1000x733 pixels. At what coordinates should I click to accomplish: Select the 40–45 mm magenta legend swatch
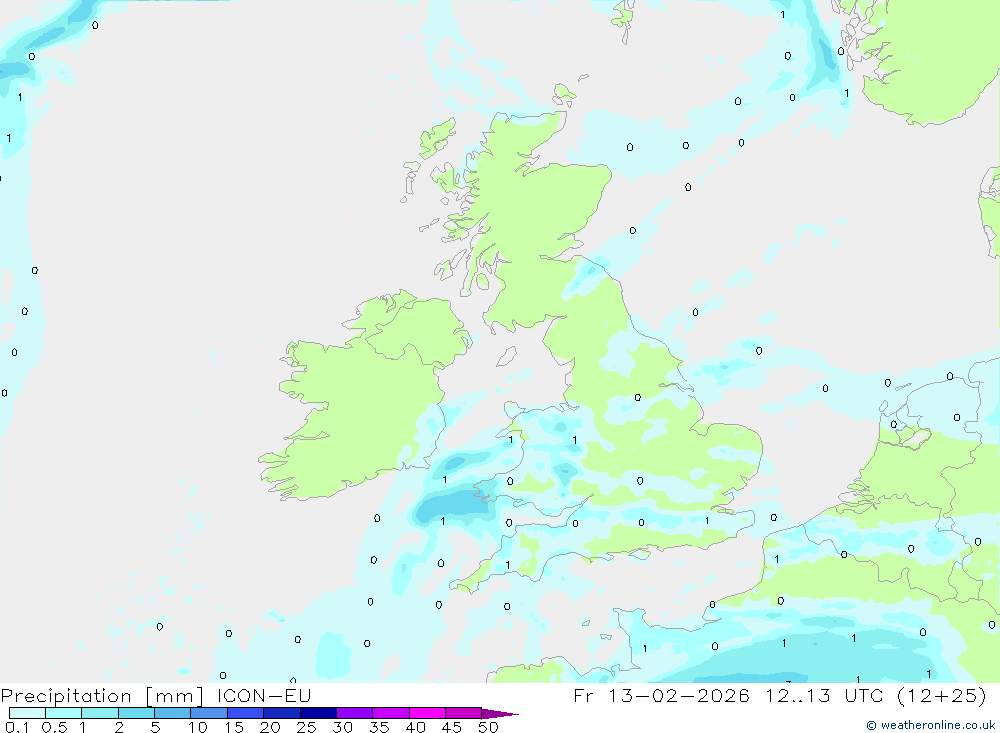point(427,713)
